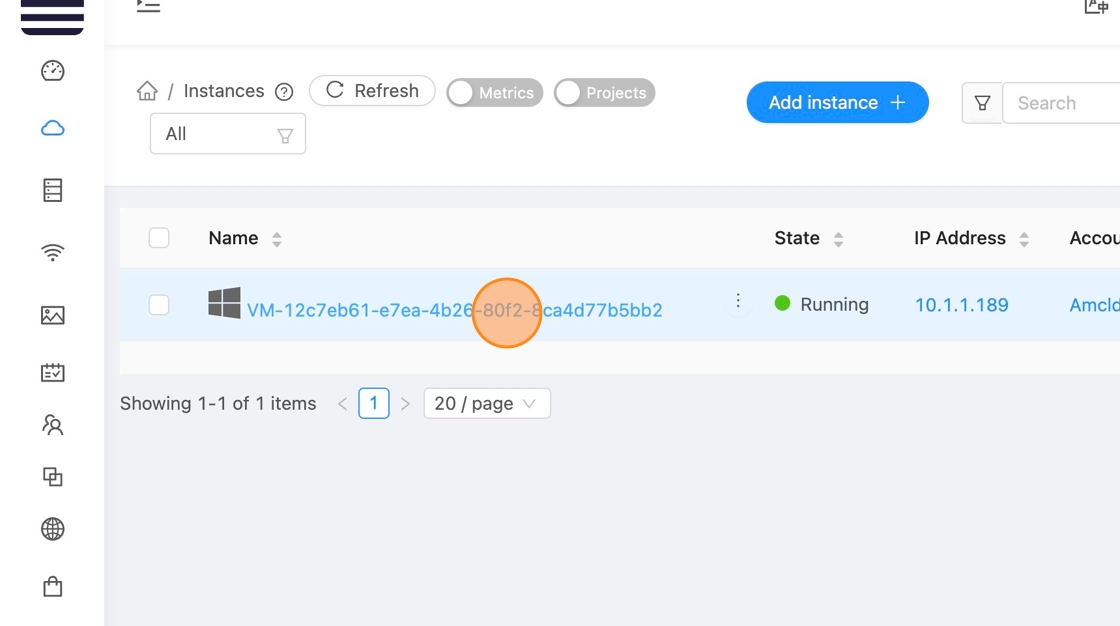Open the Images picture icon in sidebar
This screenshot has height=626, width=1120.
coord(53,316)
